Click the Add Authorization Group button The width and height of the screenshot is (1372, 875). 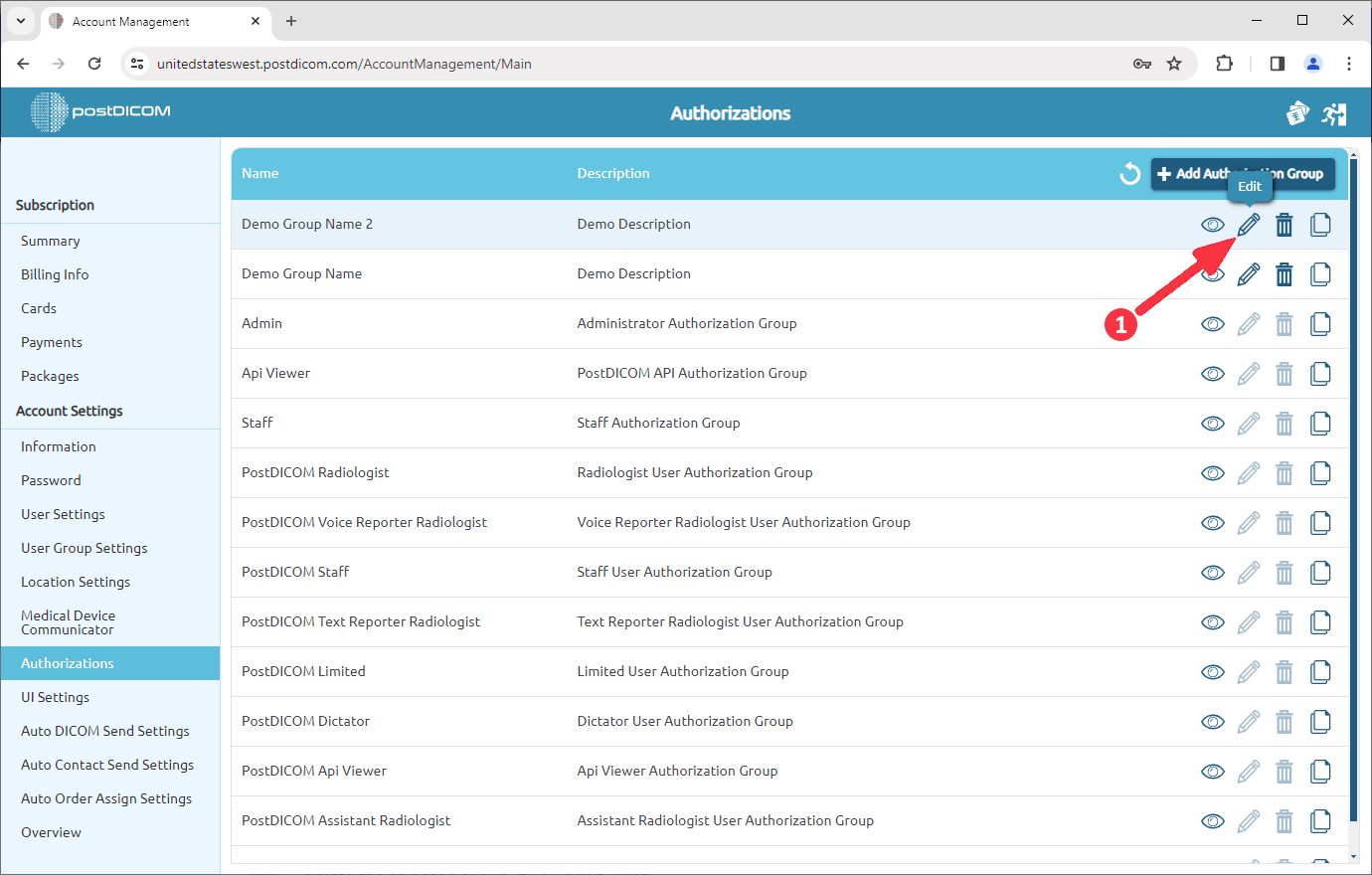click(1243, 173)
